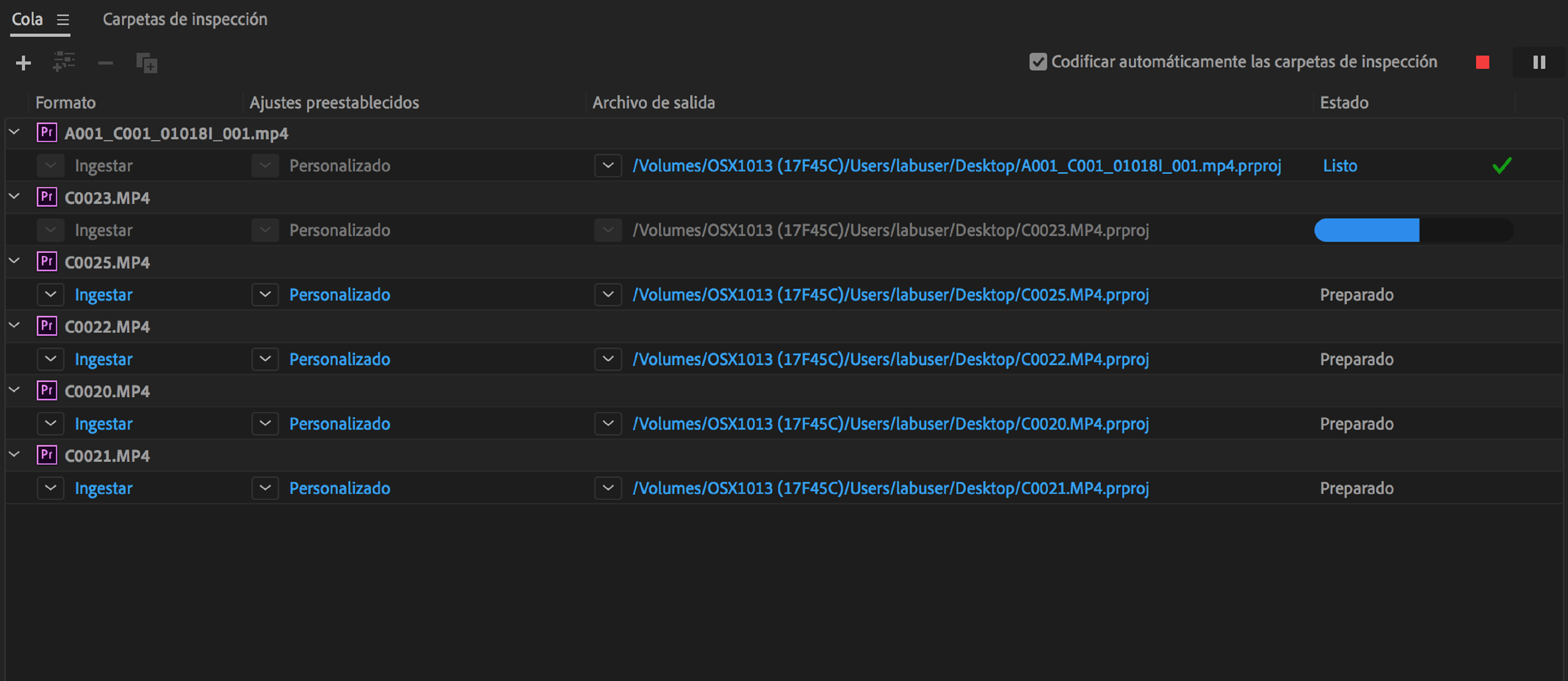Collapse the A001_C001_01018I_001.mp4 item
Screen dimensions: 1568x681
click(14, 132)
